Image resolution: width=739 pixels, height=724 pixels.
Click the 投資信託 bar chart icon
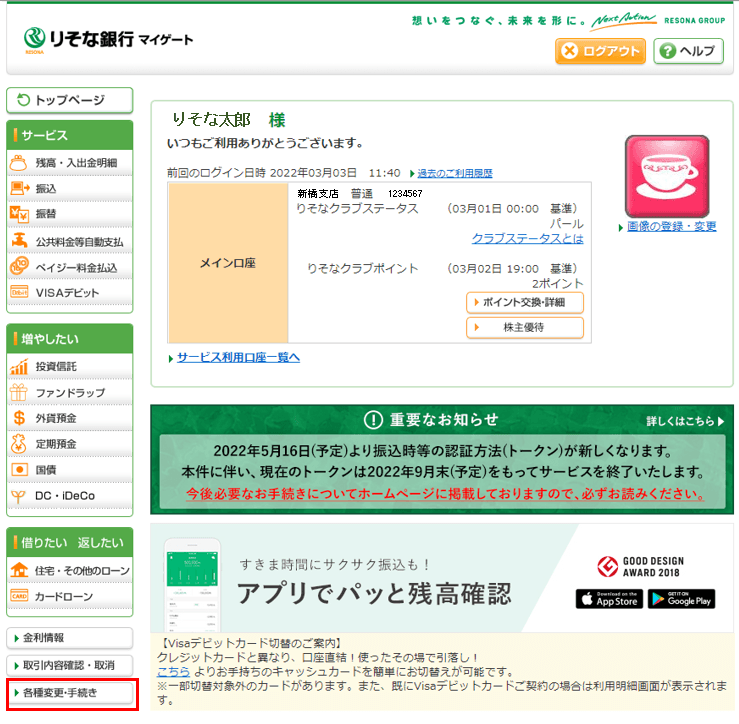[x=19, y=366]
